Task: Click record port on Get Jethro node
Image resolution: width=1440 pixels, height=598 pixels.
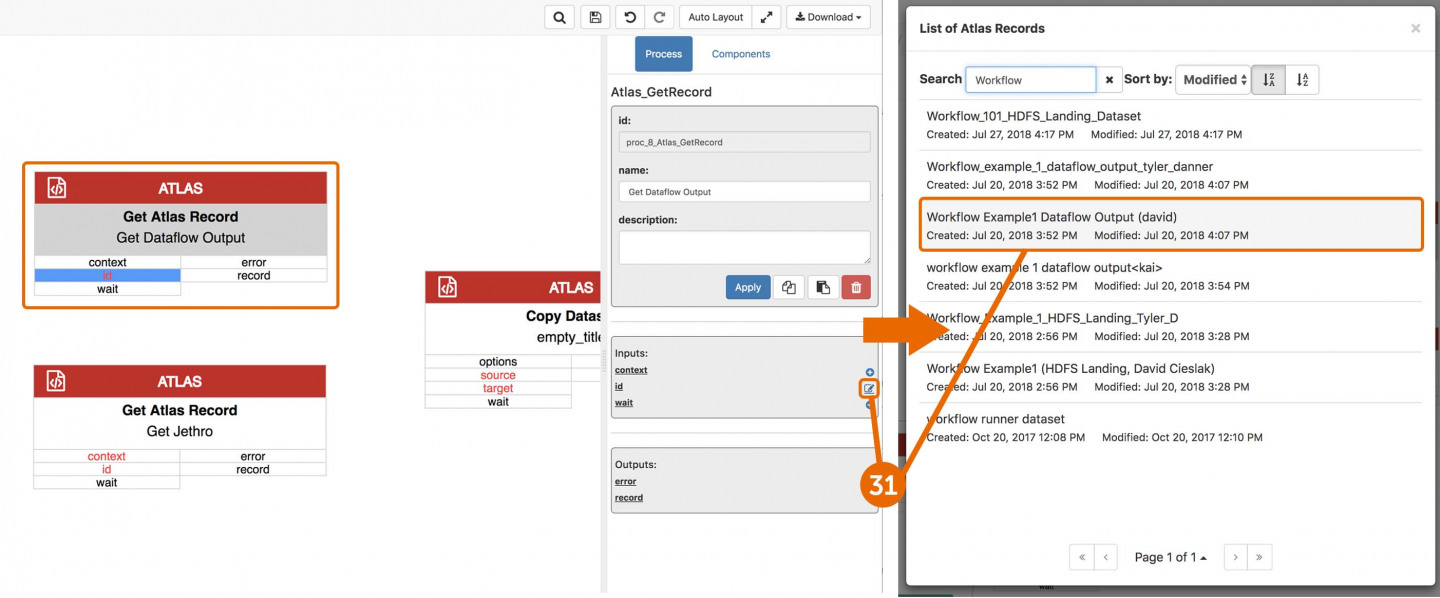Action: tap(253, 469)
